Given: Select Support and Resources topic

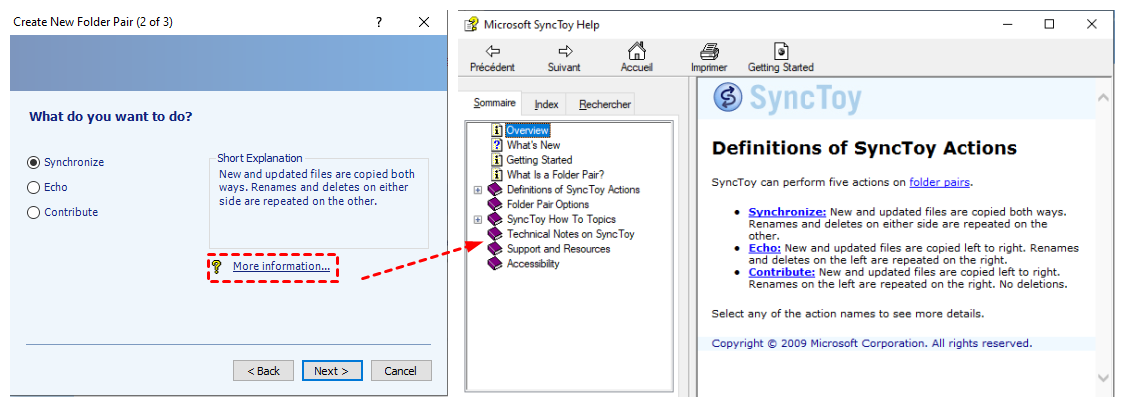Looking at the screenshot, I should (558, 248).
